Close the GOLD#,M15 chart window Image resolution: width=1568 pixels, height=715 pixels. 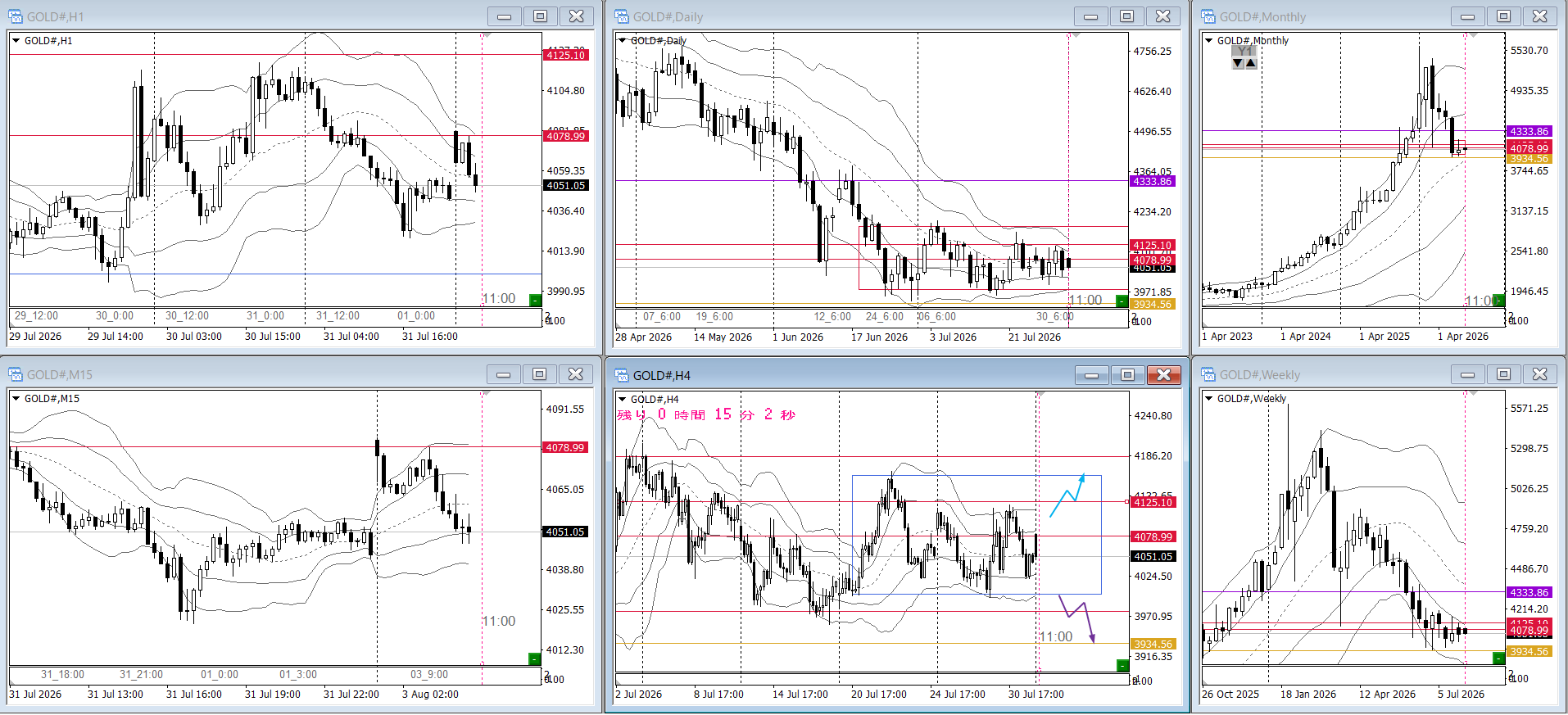click(x=576, y=374)
